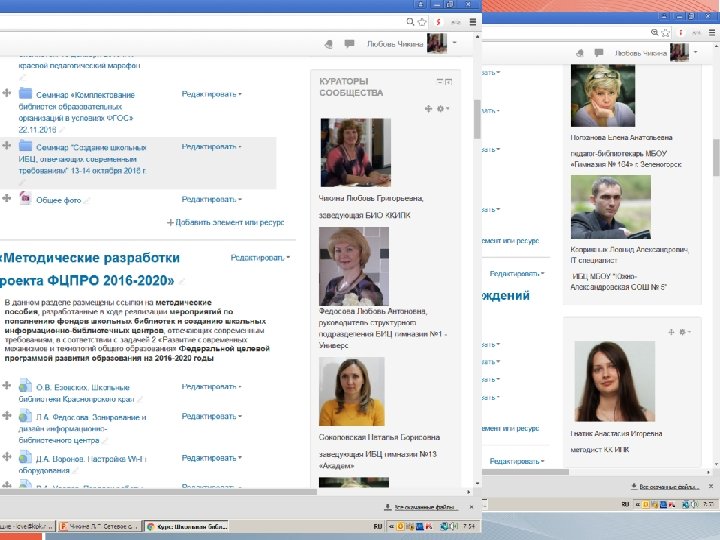Click the front window's vertical scrollbar thumb
The image size is (720, 540).
tap(477, 119)
